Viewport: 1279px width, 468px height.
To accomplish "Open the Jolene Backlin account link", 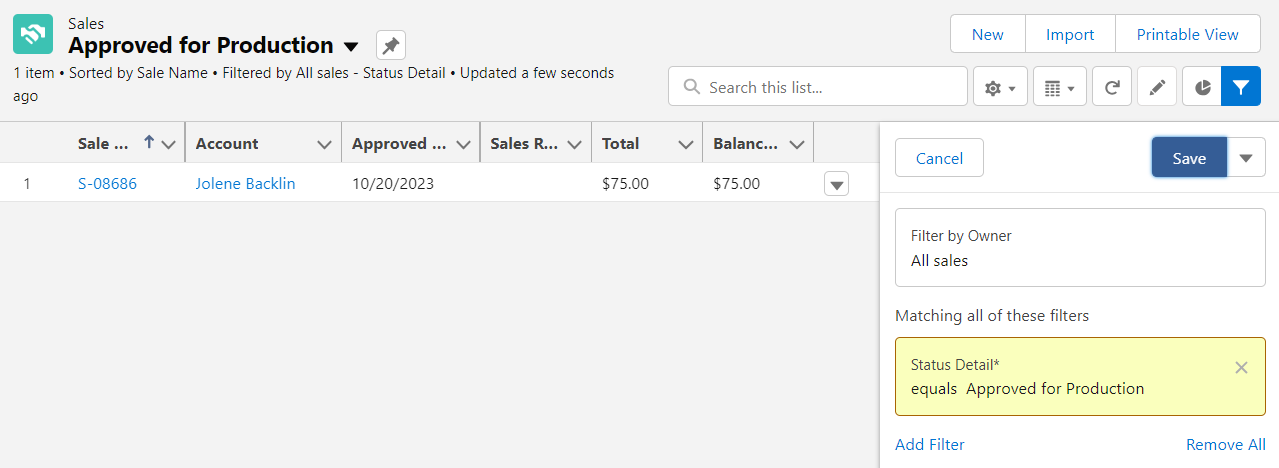I will [245, 184].
